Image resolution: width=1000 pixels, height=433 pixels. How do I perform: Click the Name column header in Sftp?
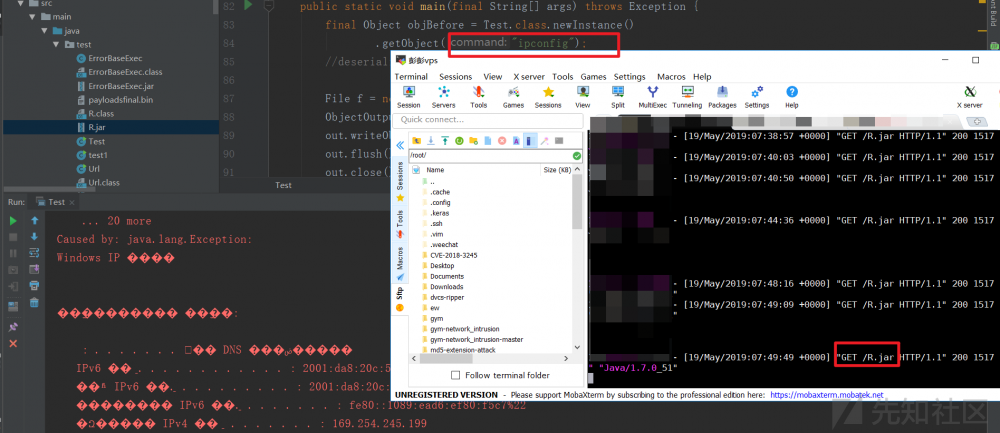click(435, 170)
